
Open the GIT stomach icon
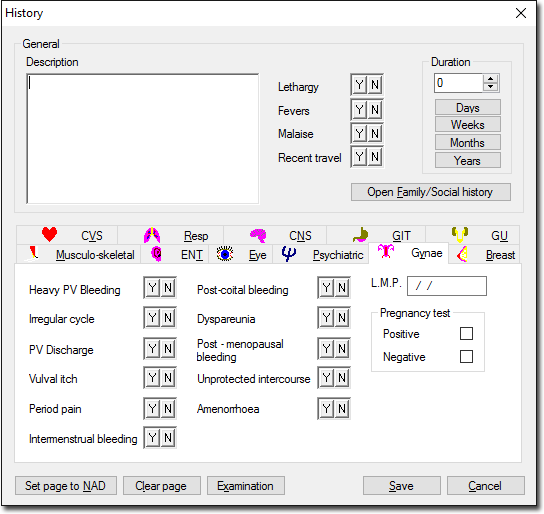coord(360,235)
